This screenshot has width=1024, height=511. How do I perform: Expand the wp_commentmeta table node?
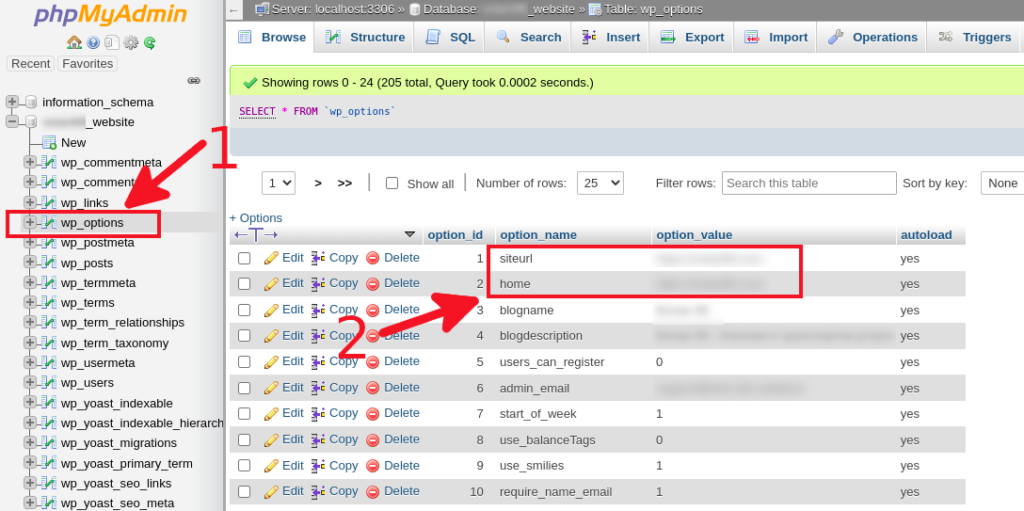29,162
